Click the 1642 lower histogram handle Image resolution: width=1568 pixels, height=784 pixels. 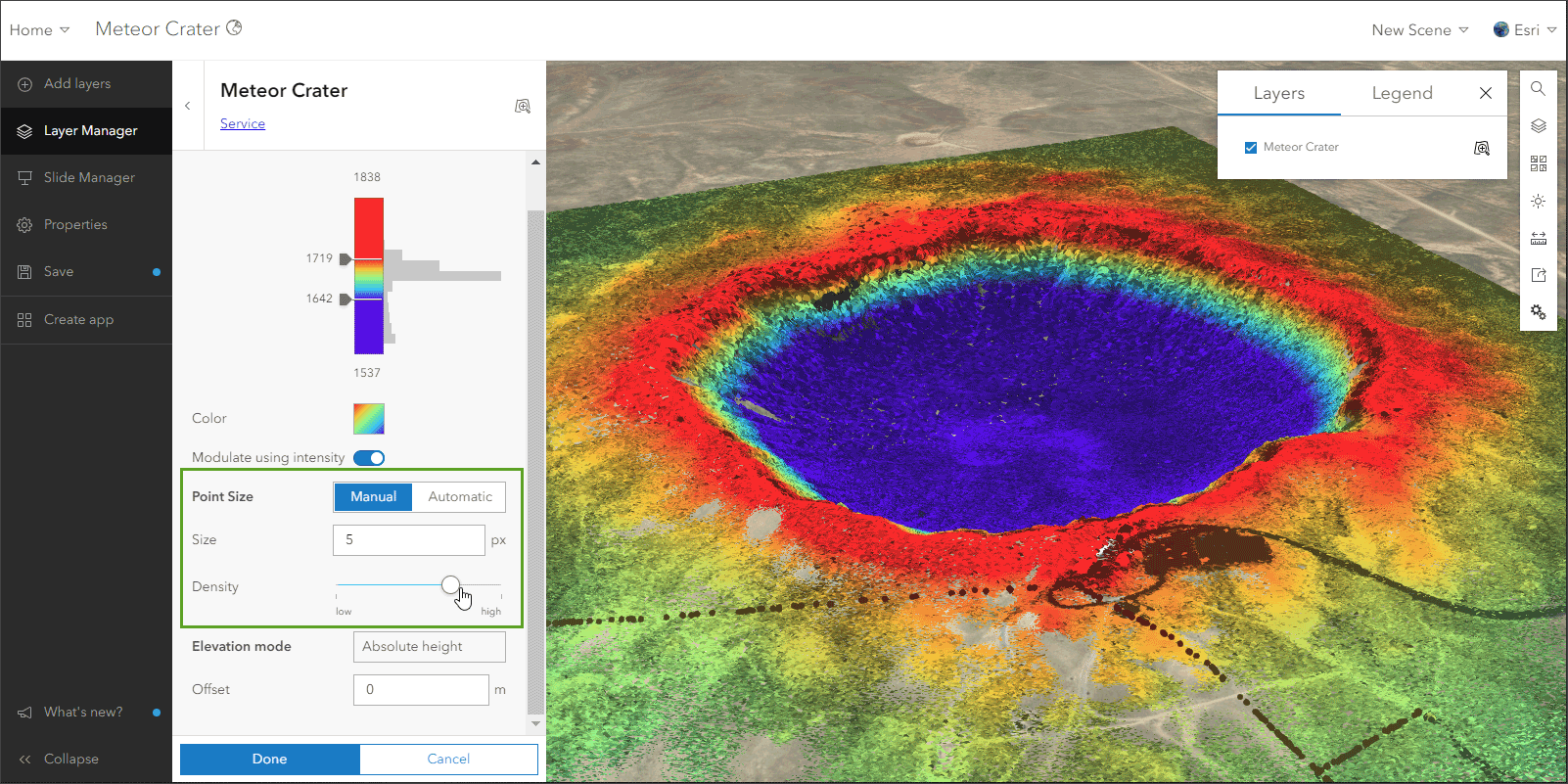point(346,300)
